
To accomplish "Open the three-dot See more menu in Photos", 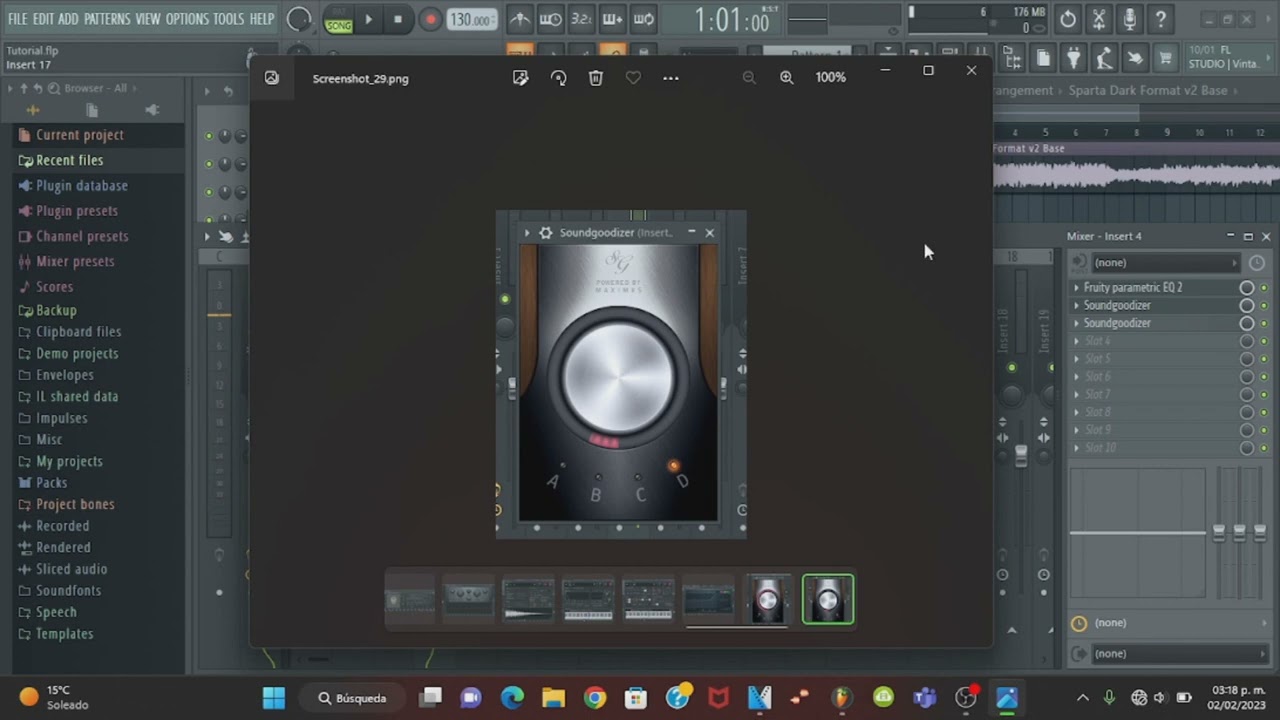I will pyautogui.click(x=671, y=78).
